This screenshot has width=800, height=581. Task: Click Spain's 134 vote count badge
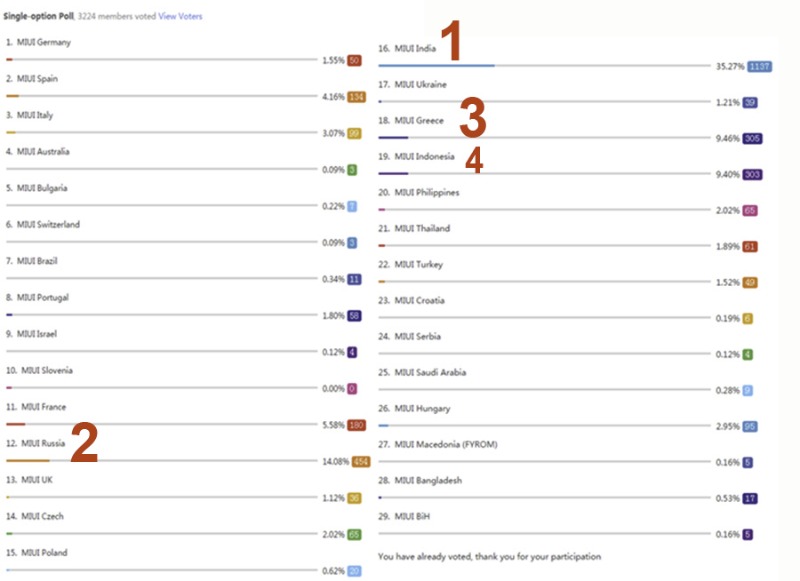pos(357,97)
